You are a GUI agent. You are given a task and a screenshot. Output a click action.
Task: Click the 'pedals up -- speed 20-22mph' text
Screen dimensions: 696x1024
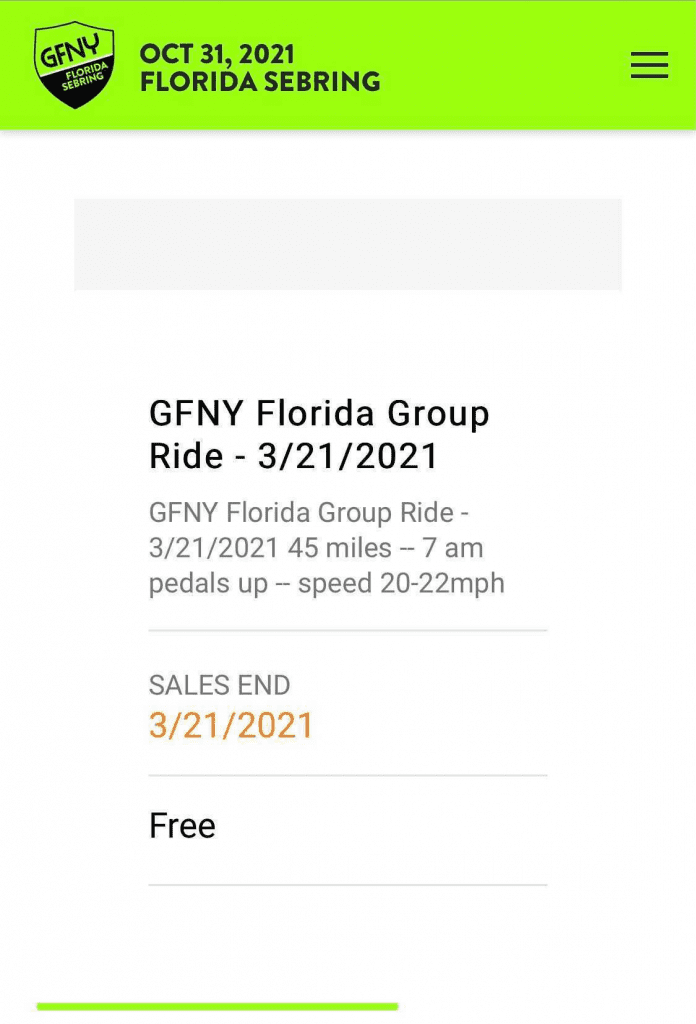[326, 583]
